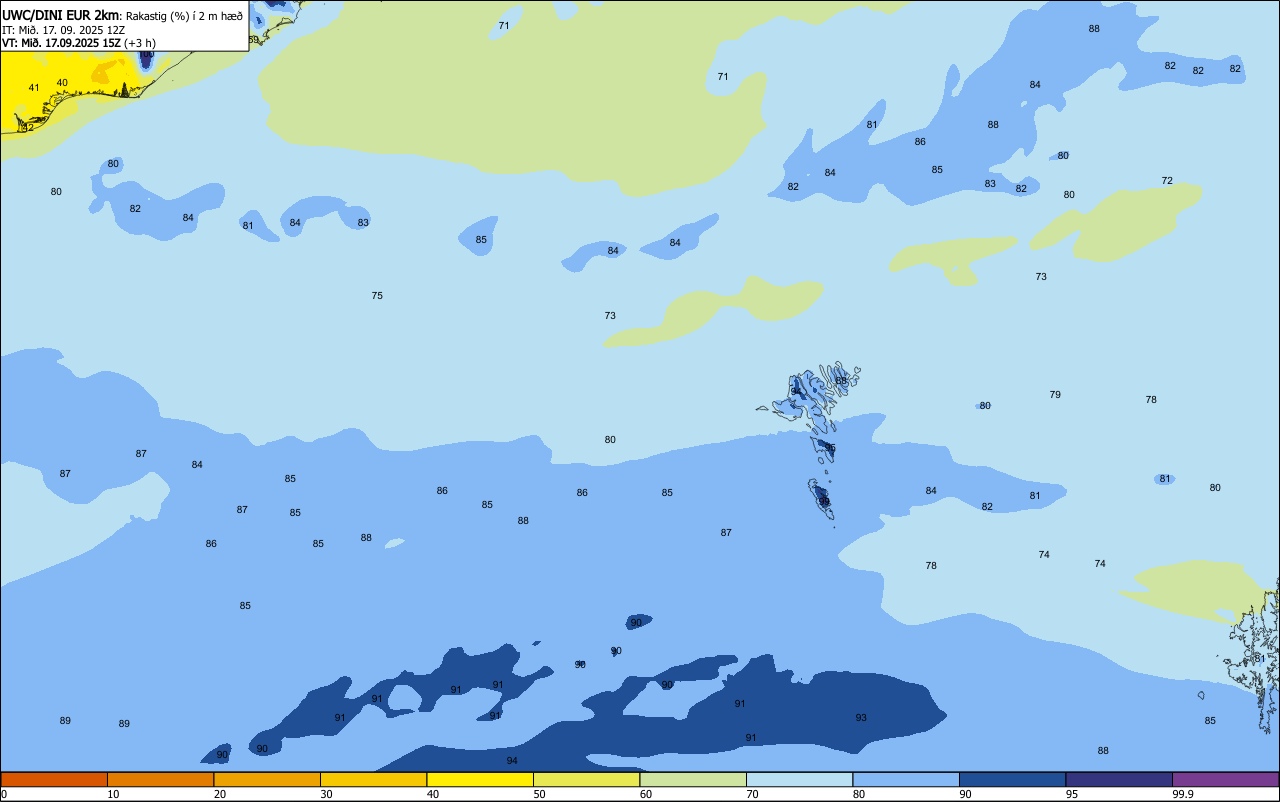Click the legend tick label "50"
The image size is (1280, 802).
pyautogui.click(x=539, y=794)
